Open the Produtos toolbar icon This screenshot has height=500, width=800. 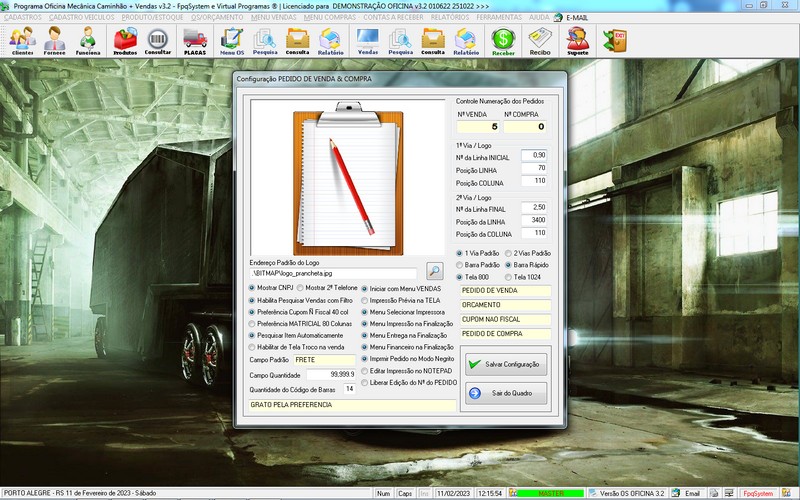(125, 40)
